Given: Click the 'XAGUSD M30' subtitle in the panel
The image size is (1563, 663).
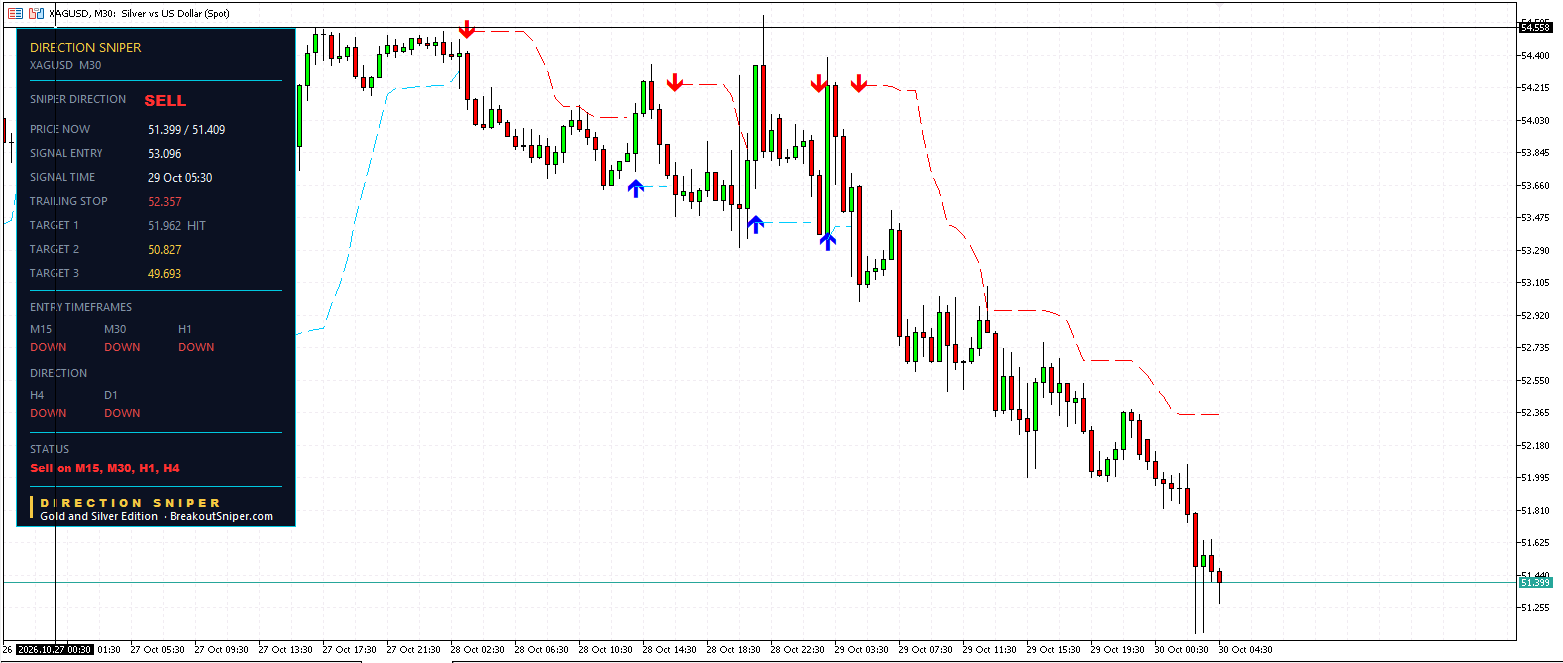Looking at the screenshot, I should (x=66, y=65).
